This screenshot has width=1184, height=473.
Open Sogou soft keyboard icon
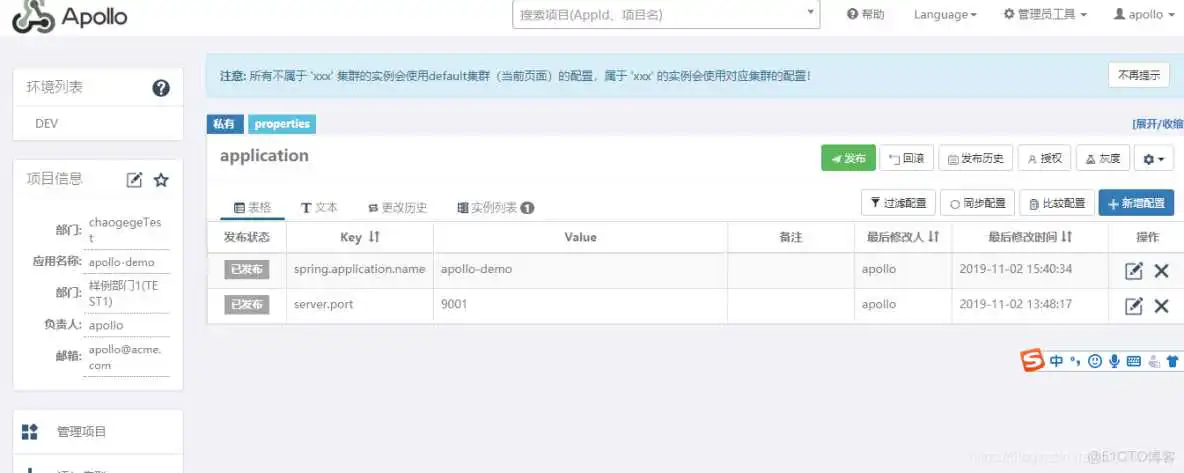(1133, 361)
